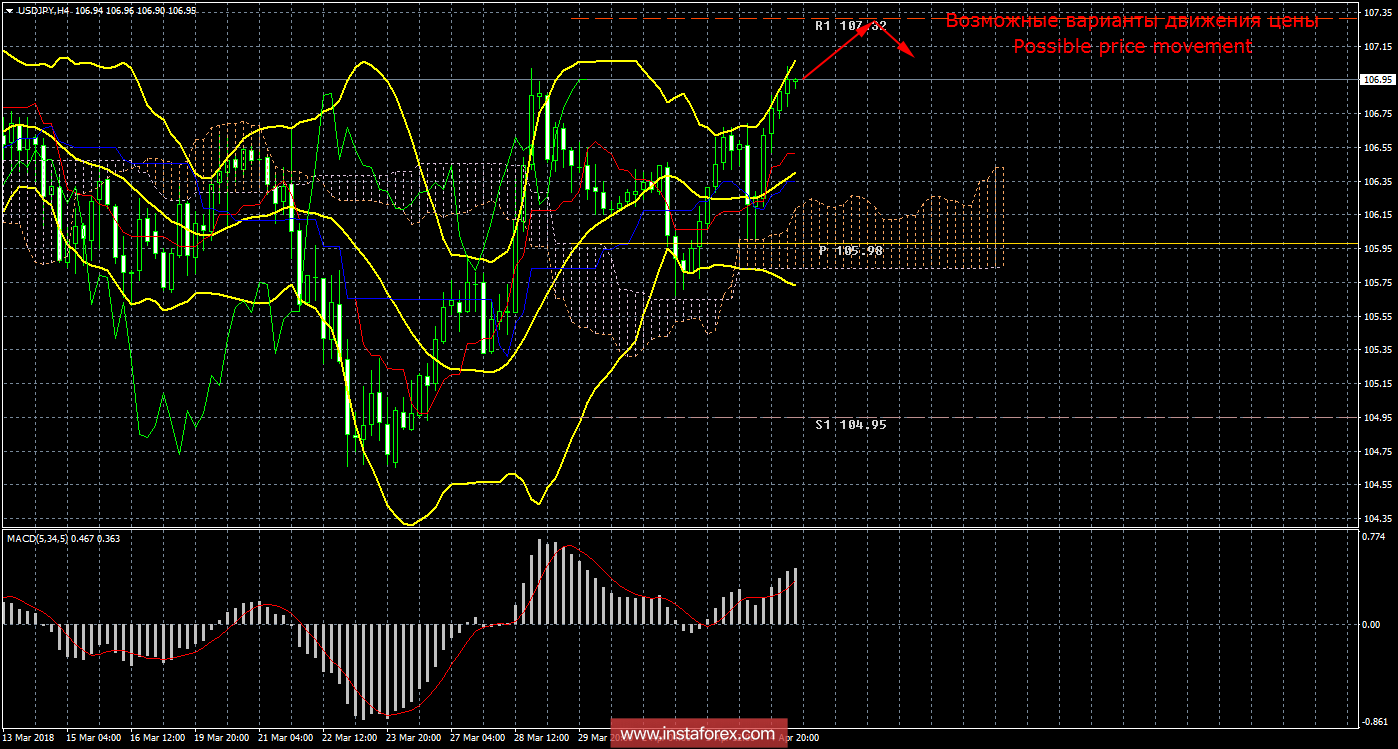Select the 104.75 price axis value
Screen dimensions: 1398x749
coord(1377,451)
